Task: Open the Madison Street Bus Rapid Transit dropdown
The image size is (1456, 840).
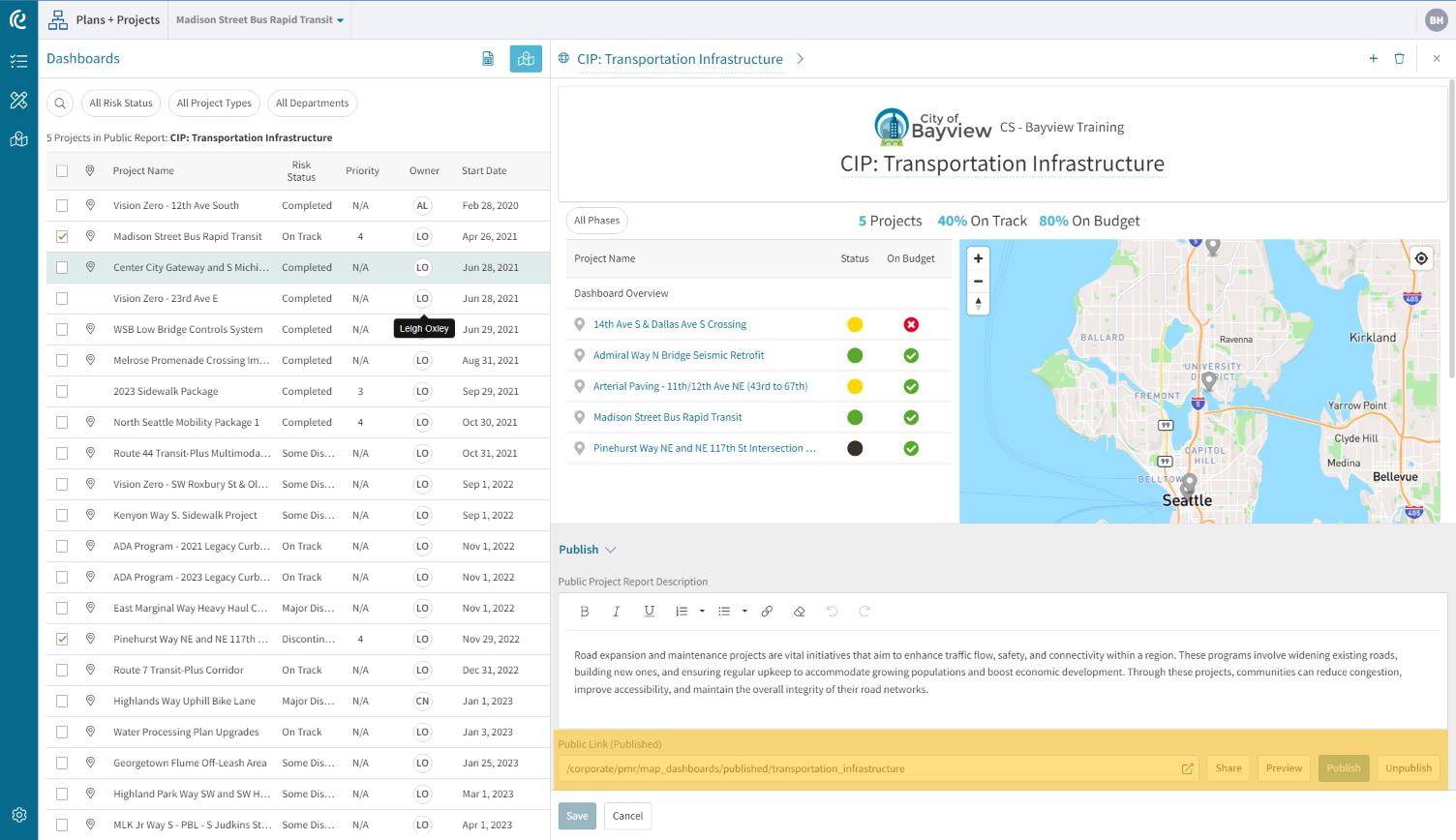Action: tap(258, 19)
